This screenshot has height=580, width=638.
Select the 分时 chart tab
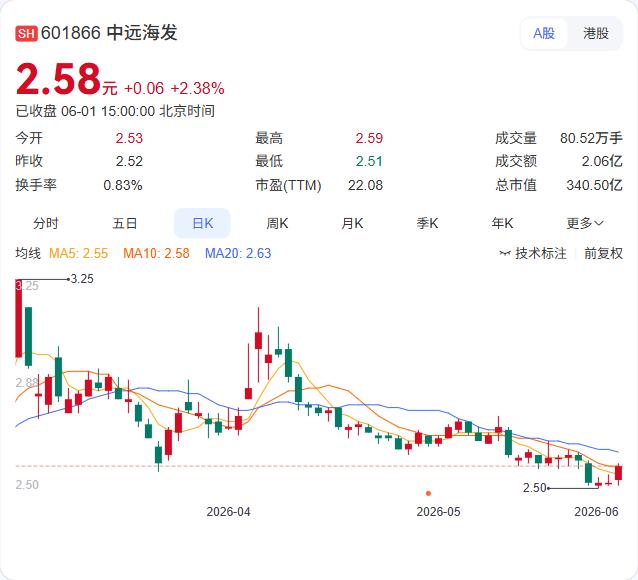46,223
